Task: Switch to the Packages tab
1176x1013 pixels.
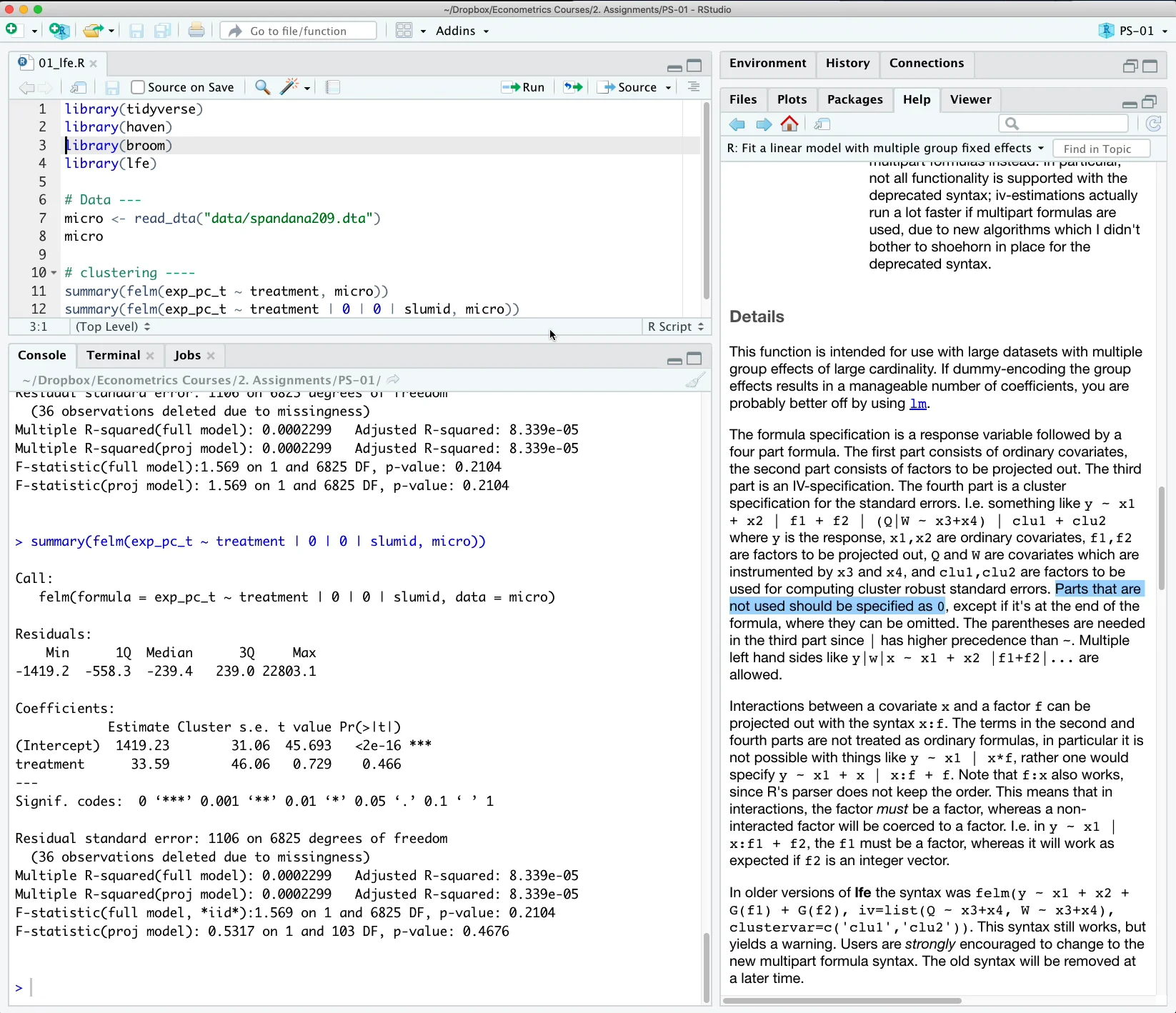Action: coord(854,99)
